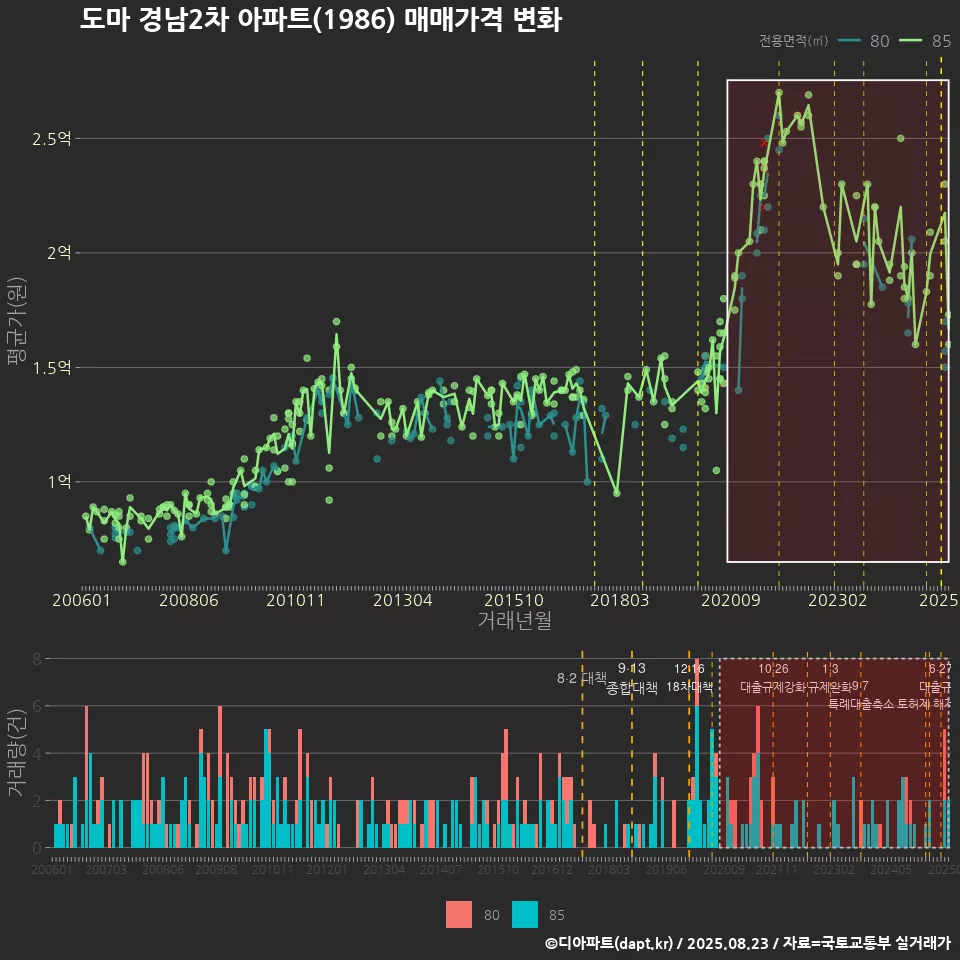The height and width of the screenshot is (960, 960).
Task: Click the 1억 y-axis label
Action: [59, 481]
